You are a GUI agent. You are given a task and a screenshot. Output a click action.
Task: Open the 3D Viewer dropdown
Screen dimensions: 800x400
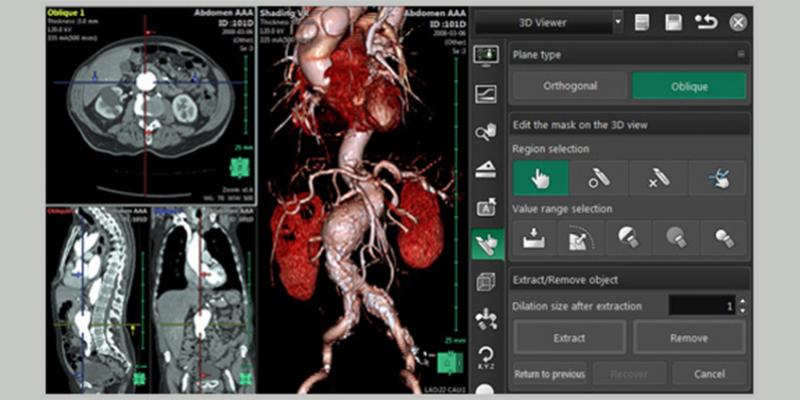click(x=617, y=21)
